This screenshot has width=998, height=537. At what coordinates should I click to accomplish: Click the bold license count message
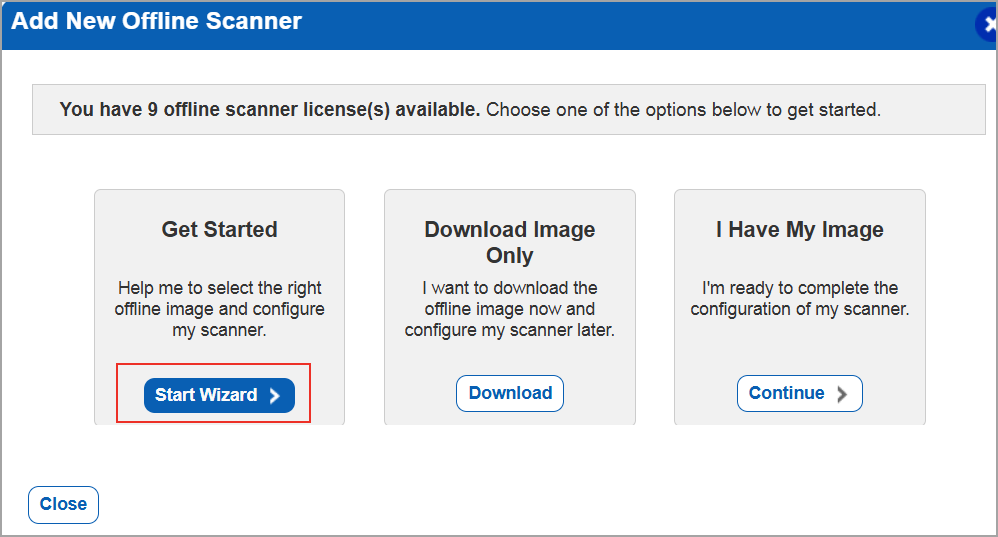270,110
